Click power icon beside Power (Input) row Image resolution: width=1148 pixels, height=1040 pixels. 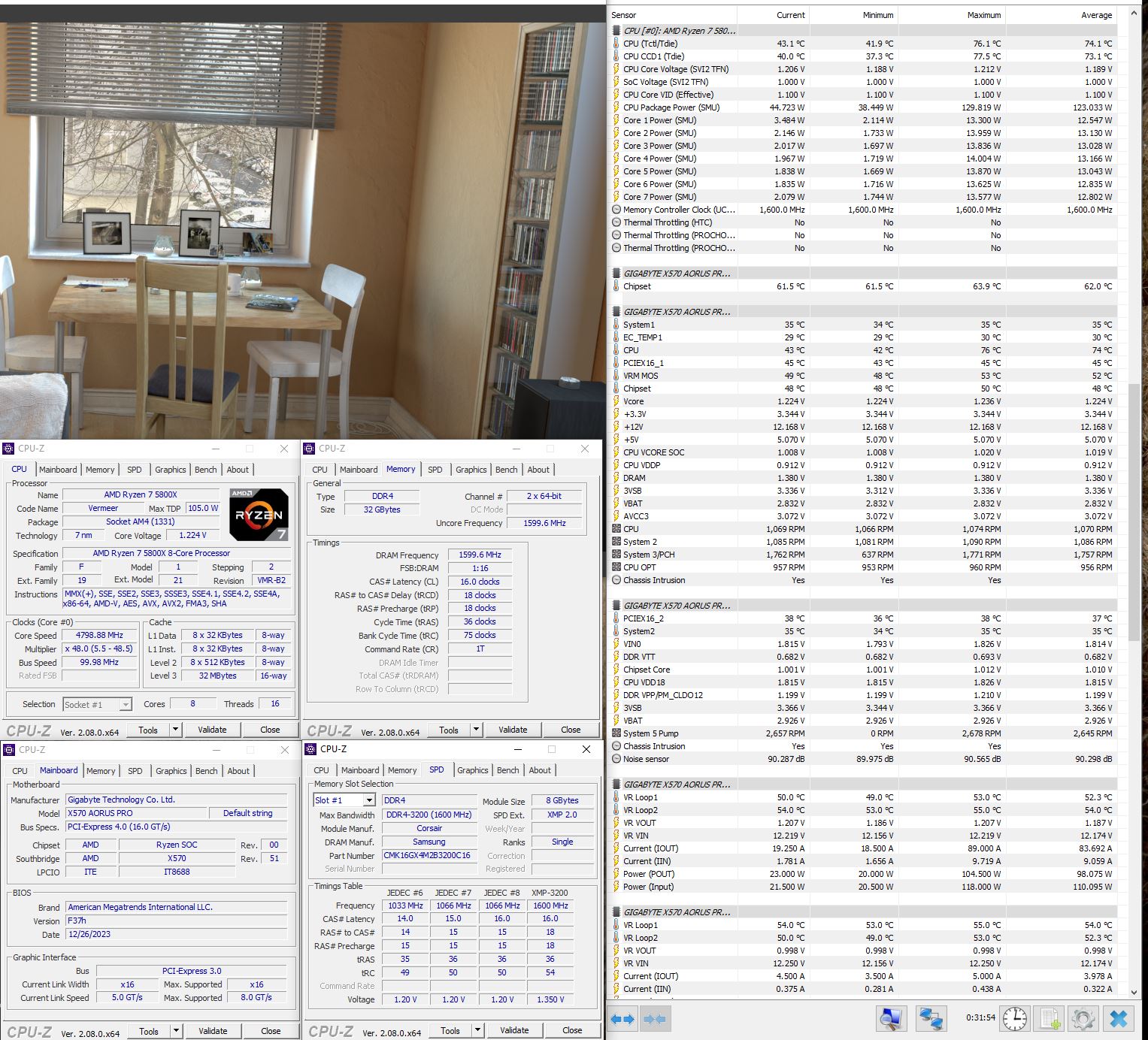click(x=616, y=887)
